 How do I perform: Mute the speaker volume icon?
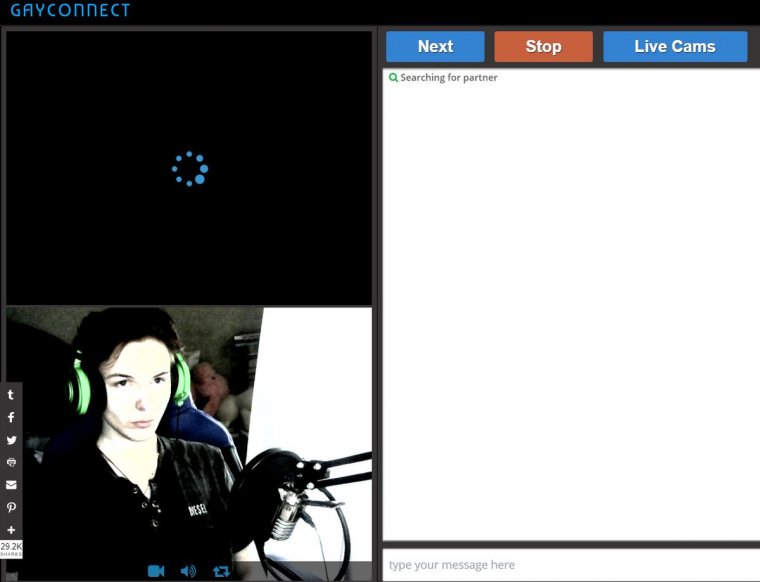coord(188,571)
